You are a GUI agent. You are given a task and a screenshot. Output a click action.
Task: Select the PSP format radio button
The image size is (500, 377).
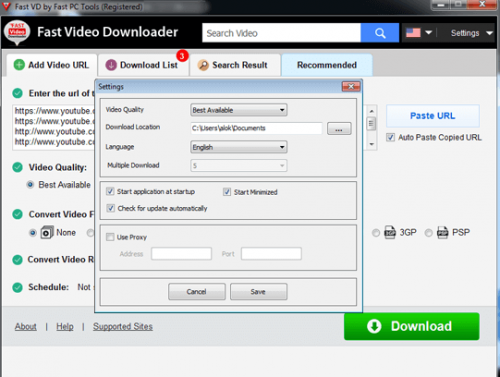coord(429,233)
